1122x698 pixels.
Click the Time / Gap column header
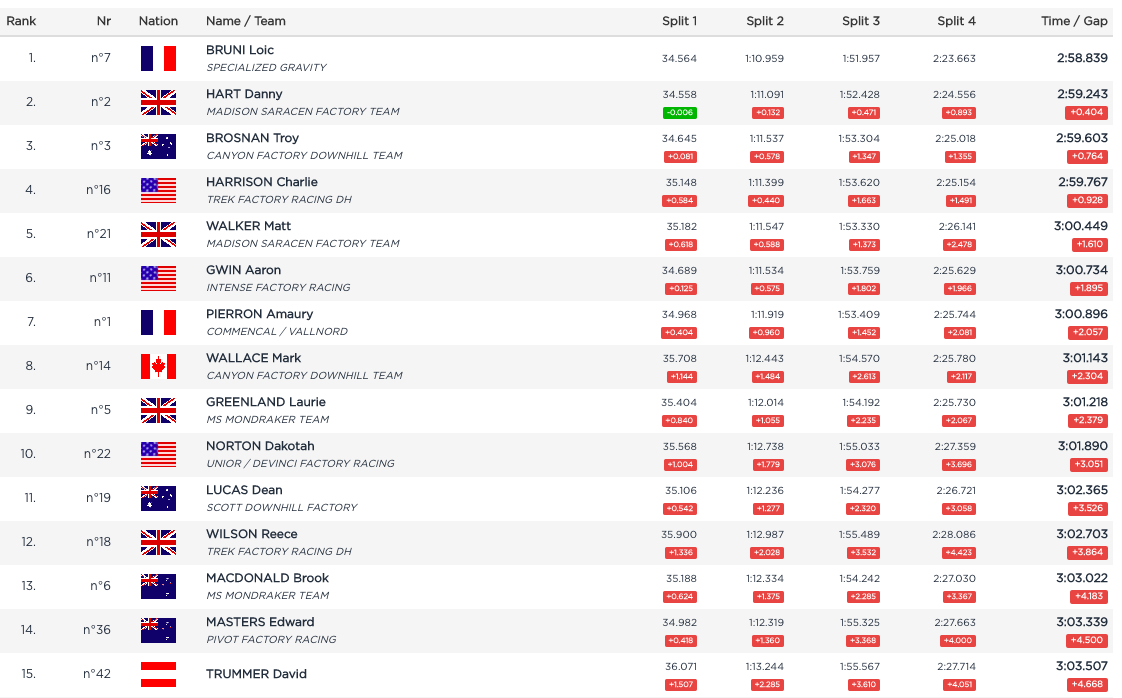[x=1074, y=21]
